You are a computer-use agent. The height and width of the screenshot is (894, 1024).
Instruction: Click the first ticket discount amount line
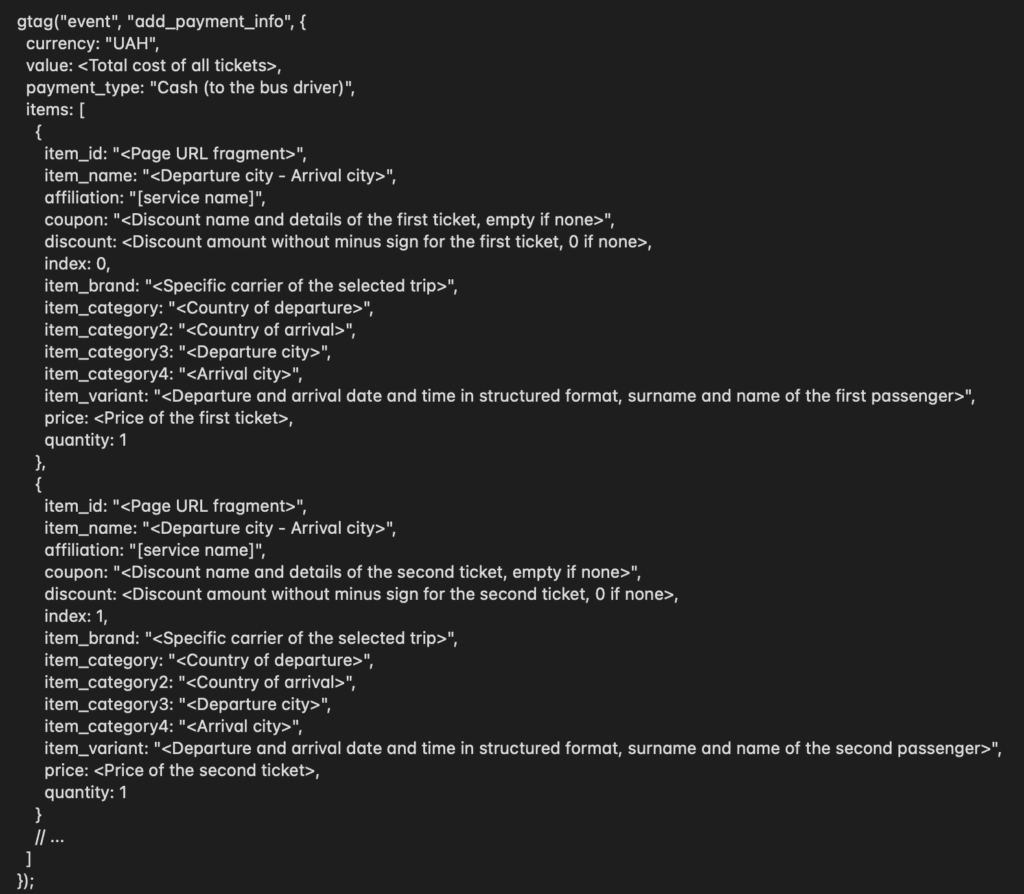click(x=348, y=242)
